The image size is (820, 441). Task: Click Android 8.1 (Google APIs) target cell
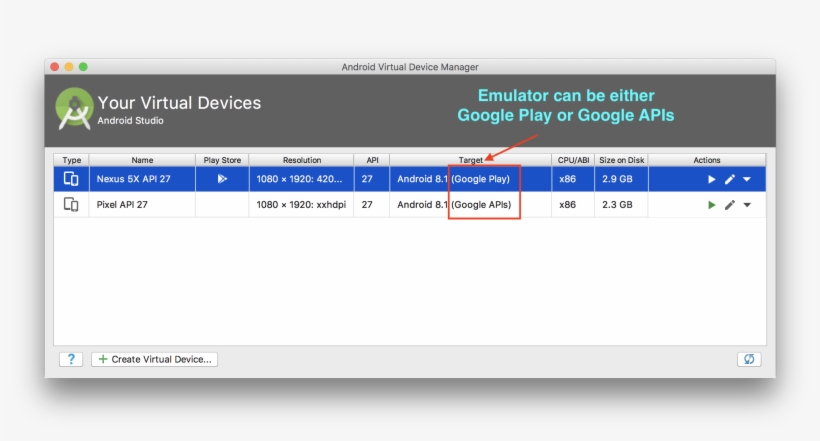click(471, 205)
